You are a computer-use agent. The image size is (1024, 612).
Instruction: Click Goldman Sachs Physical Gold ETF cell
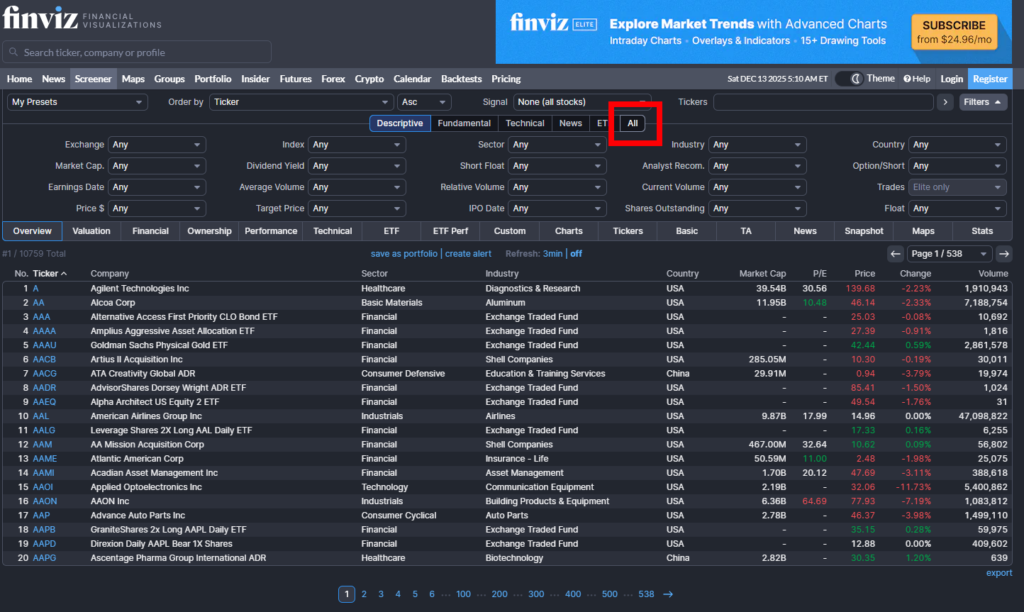(159, 345)
